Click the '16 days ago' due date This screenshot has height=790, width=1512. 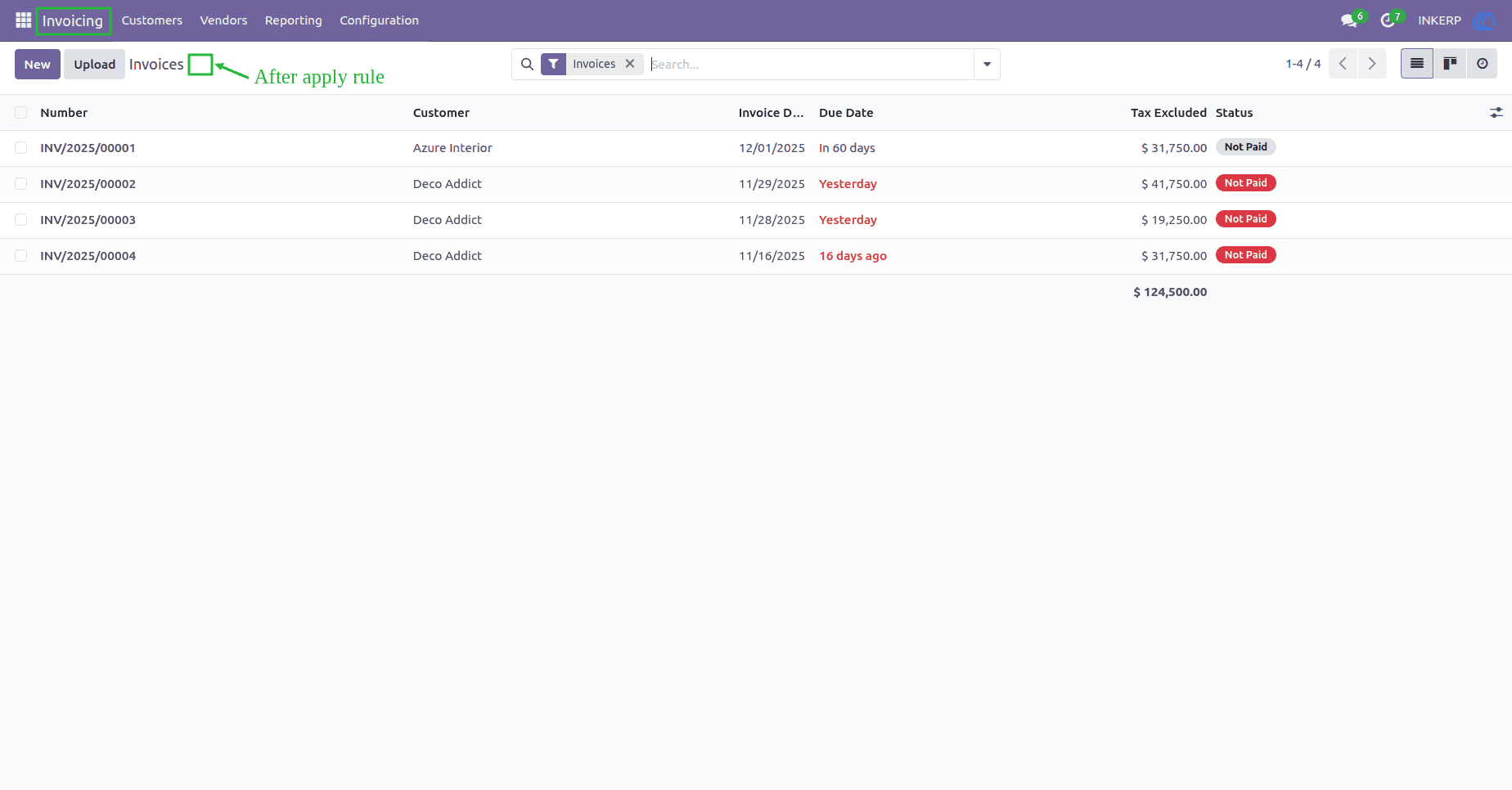coord(853,256)
